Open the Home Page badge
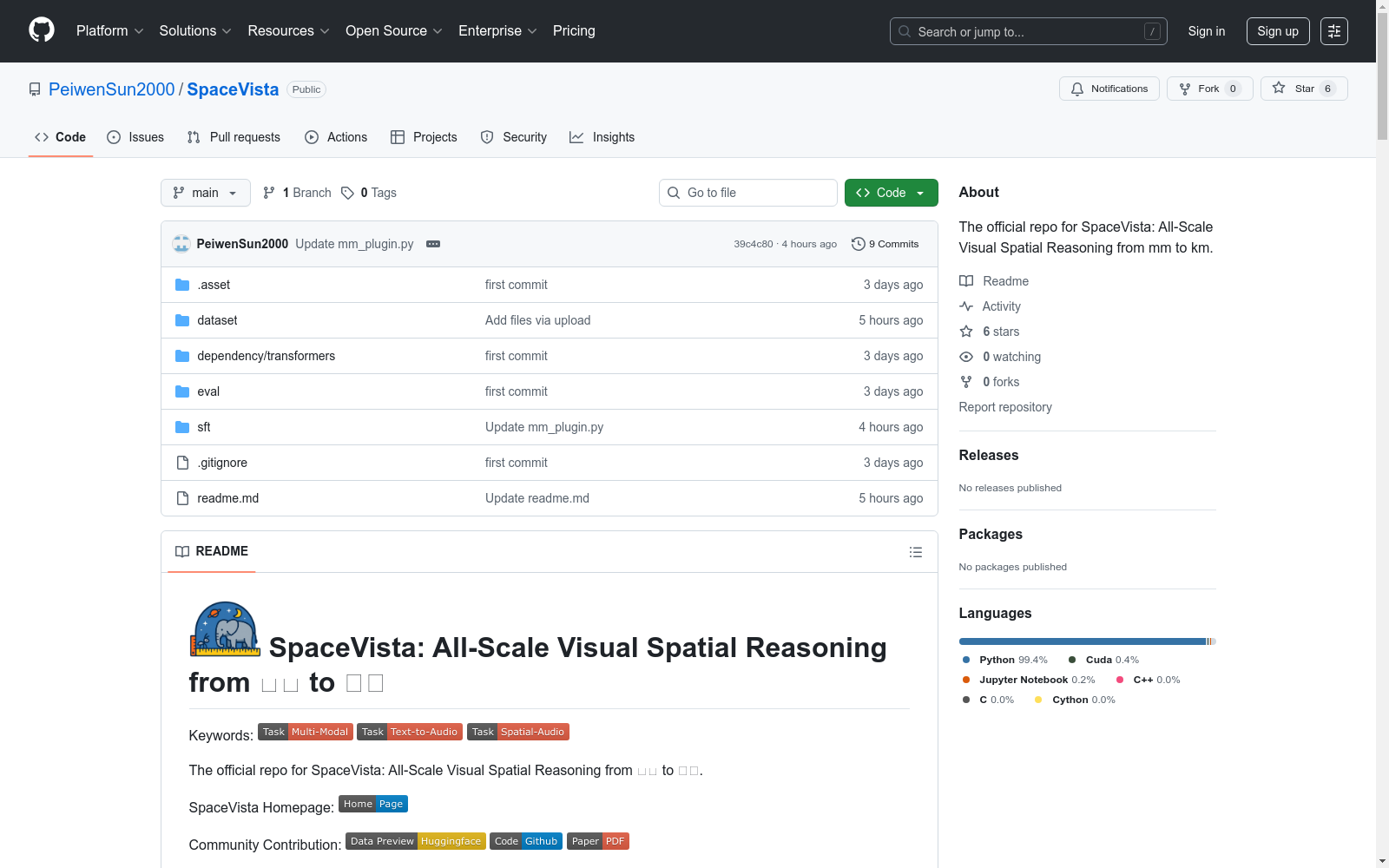 (373, 804)
